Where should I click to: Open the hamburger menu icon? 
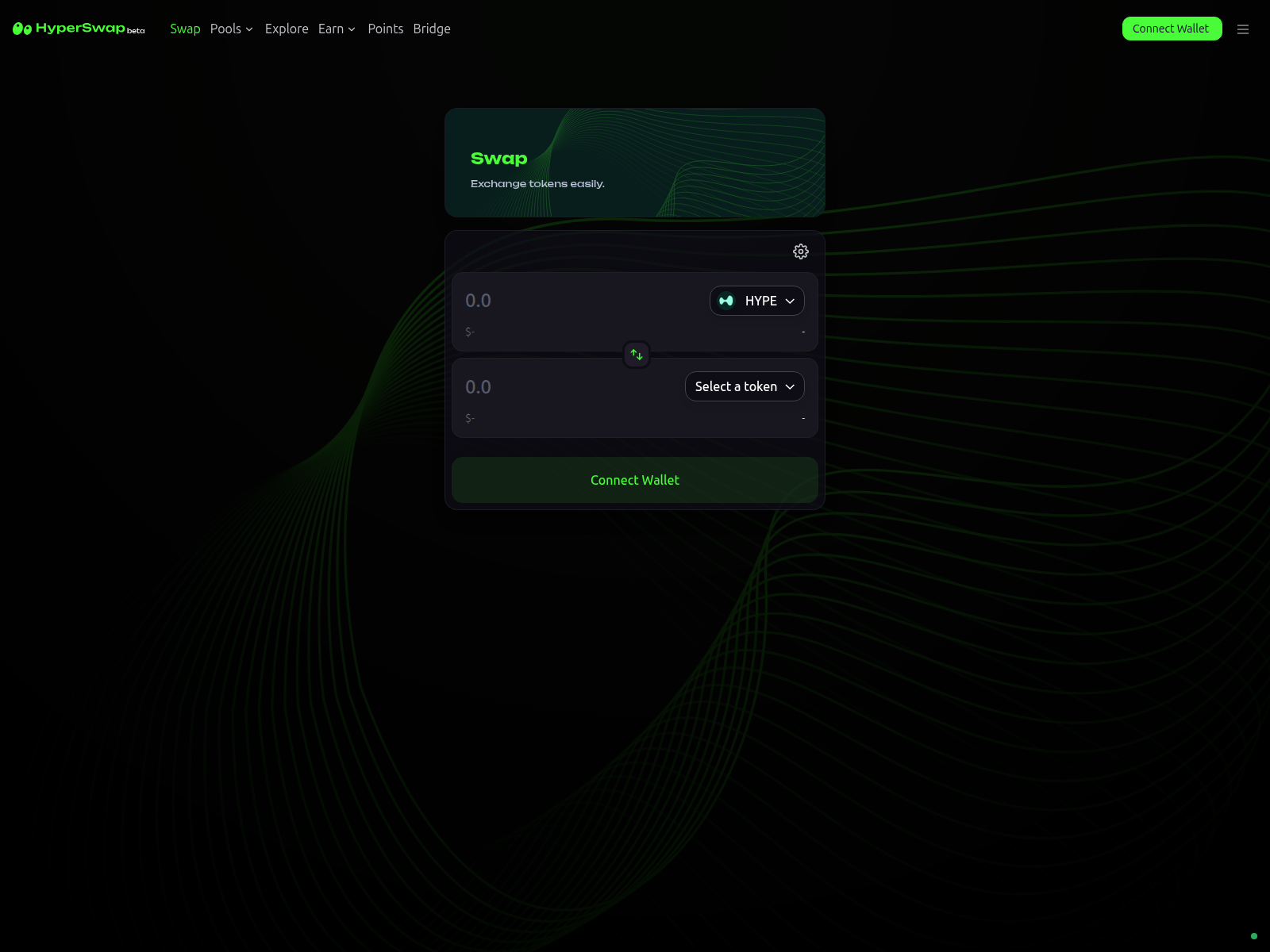point(1243,29)
